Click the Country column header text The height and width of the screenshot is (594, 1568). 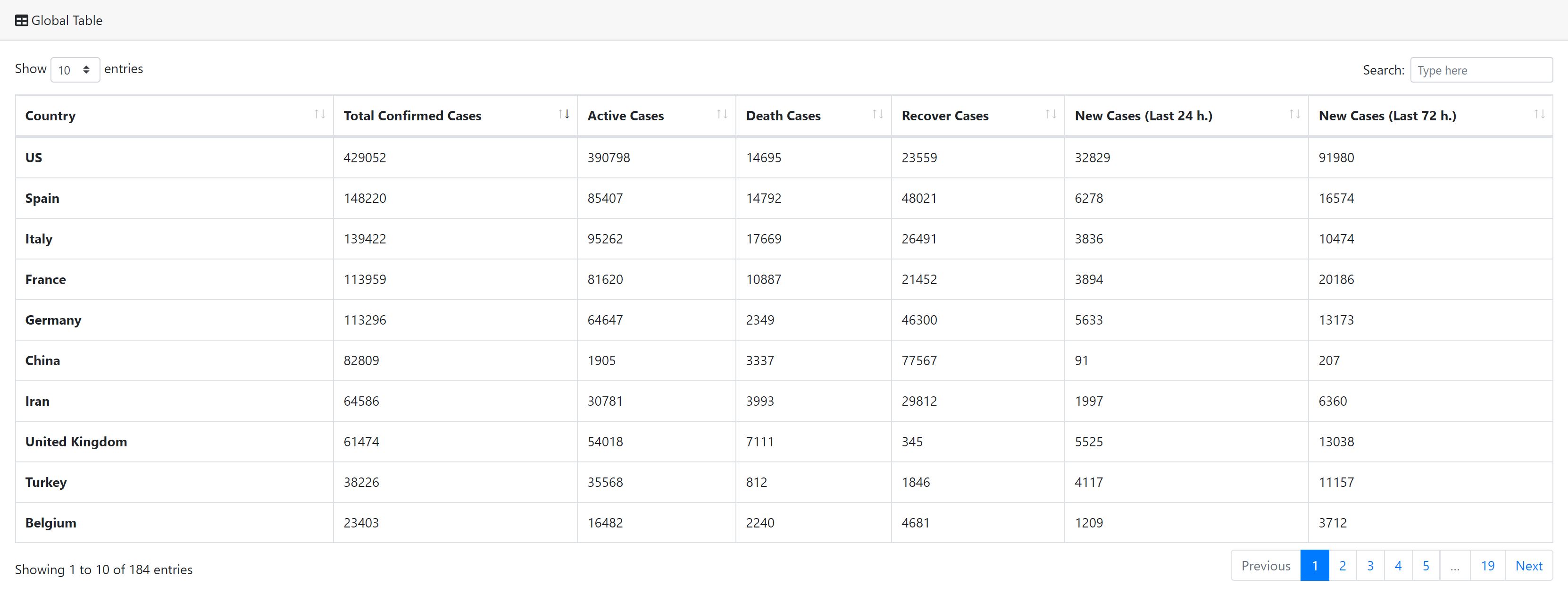tap(50, 116)
